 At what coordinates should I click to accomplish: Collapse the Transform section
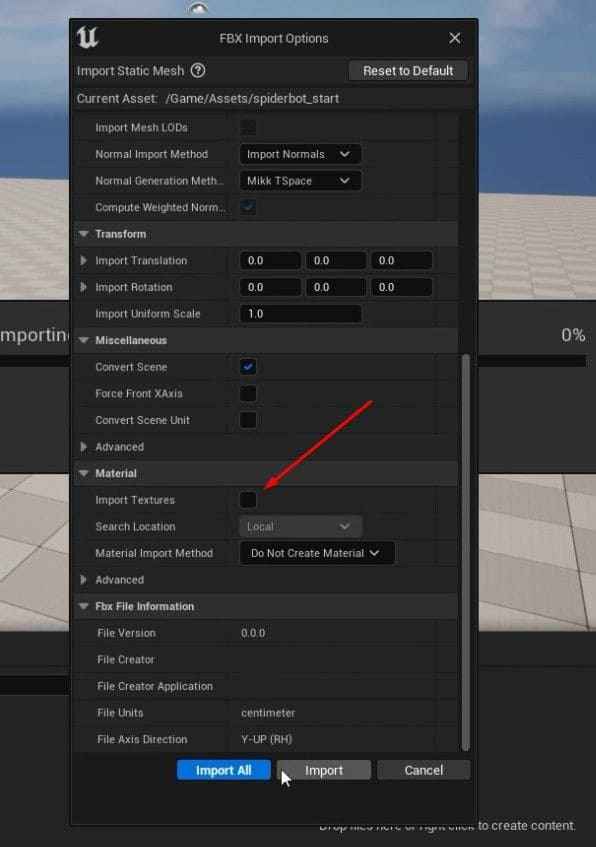(x=84, y=234)
